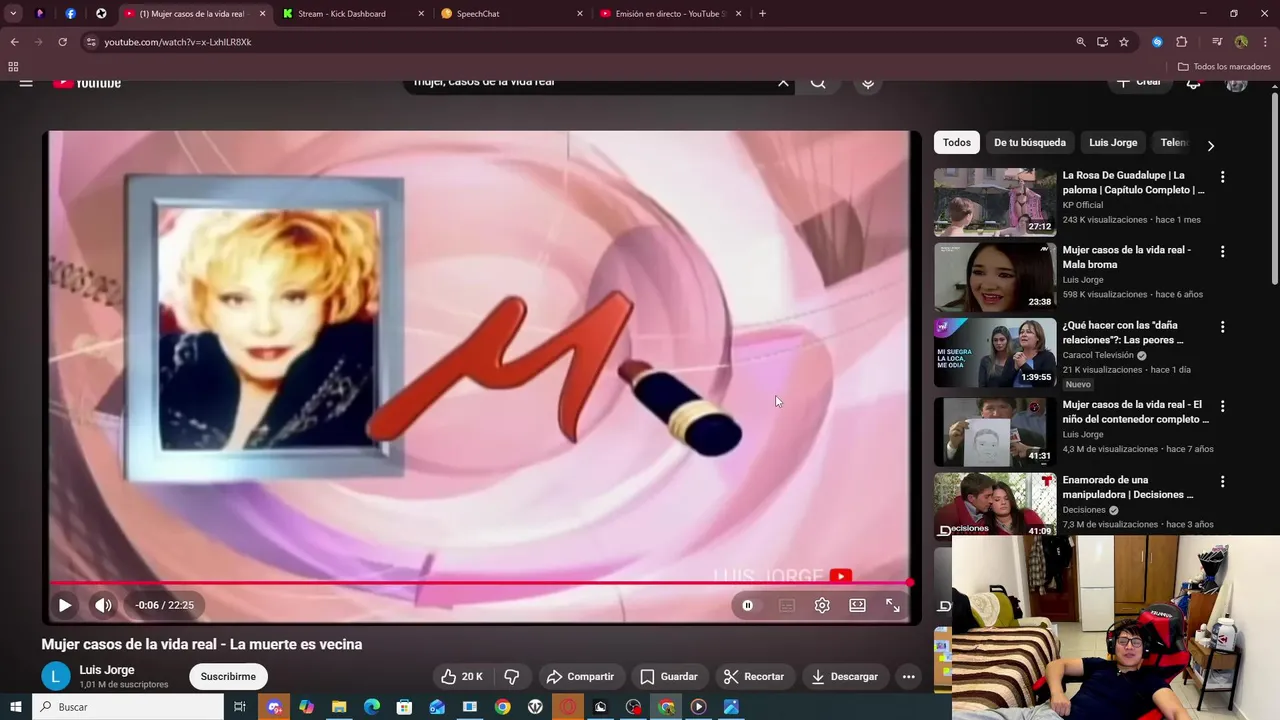Open more actions ellipsis below the video
The width and height of the screenshot is (1280, 720).
[x=909, y=677]
